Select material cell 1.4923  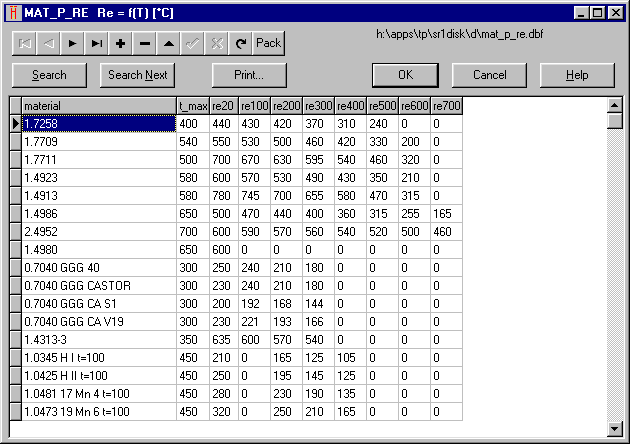[x=98, y=178]
